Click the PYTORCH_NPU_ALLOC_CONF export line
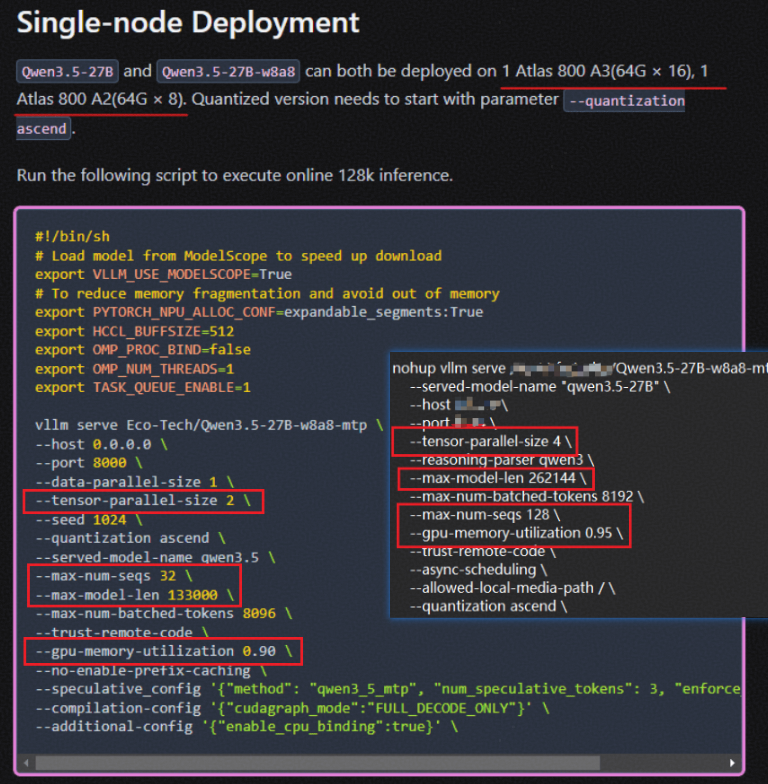The height and width of the screenshot is (784, 768). coord(259,312)
